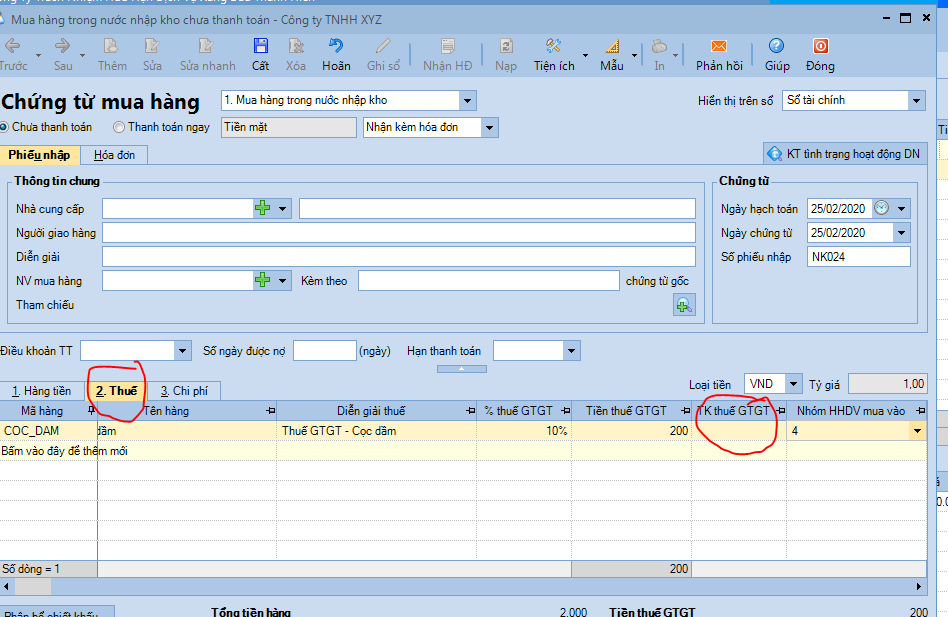Screen dimensions: 948x617
Task: Open Phản hồi feedback envelope icon
Action: pyautogui.click(x=719, y=47)
